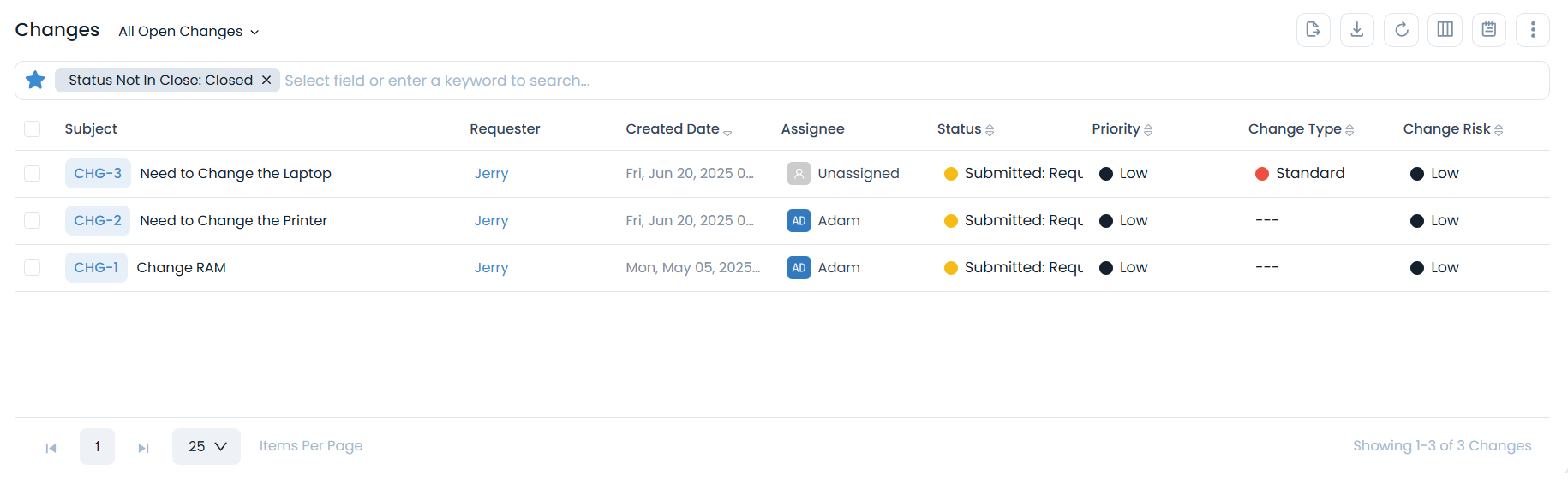Image resolution: width=1568 pixels, height=501 pixels.
Task: Click the AD avatar in CHG-2 row
Action: click(x=799, y=221)
